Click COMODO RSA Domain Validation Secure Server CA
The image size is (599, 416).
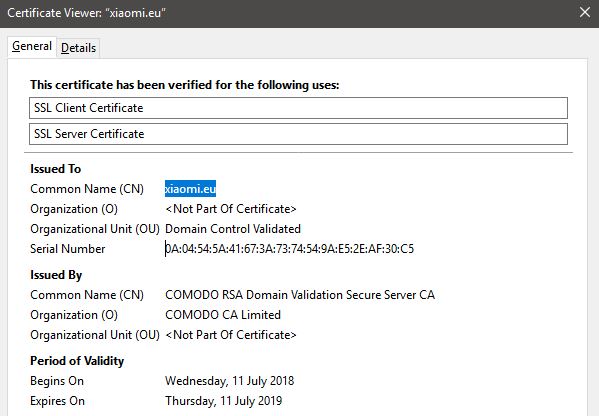[300, 295]
